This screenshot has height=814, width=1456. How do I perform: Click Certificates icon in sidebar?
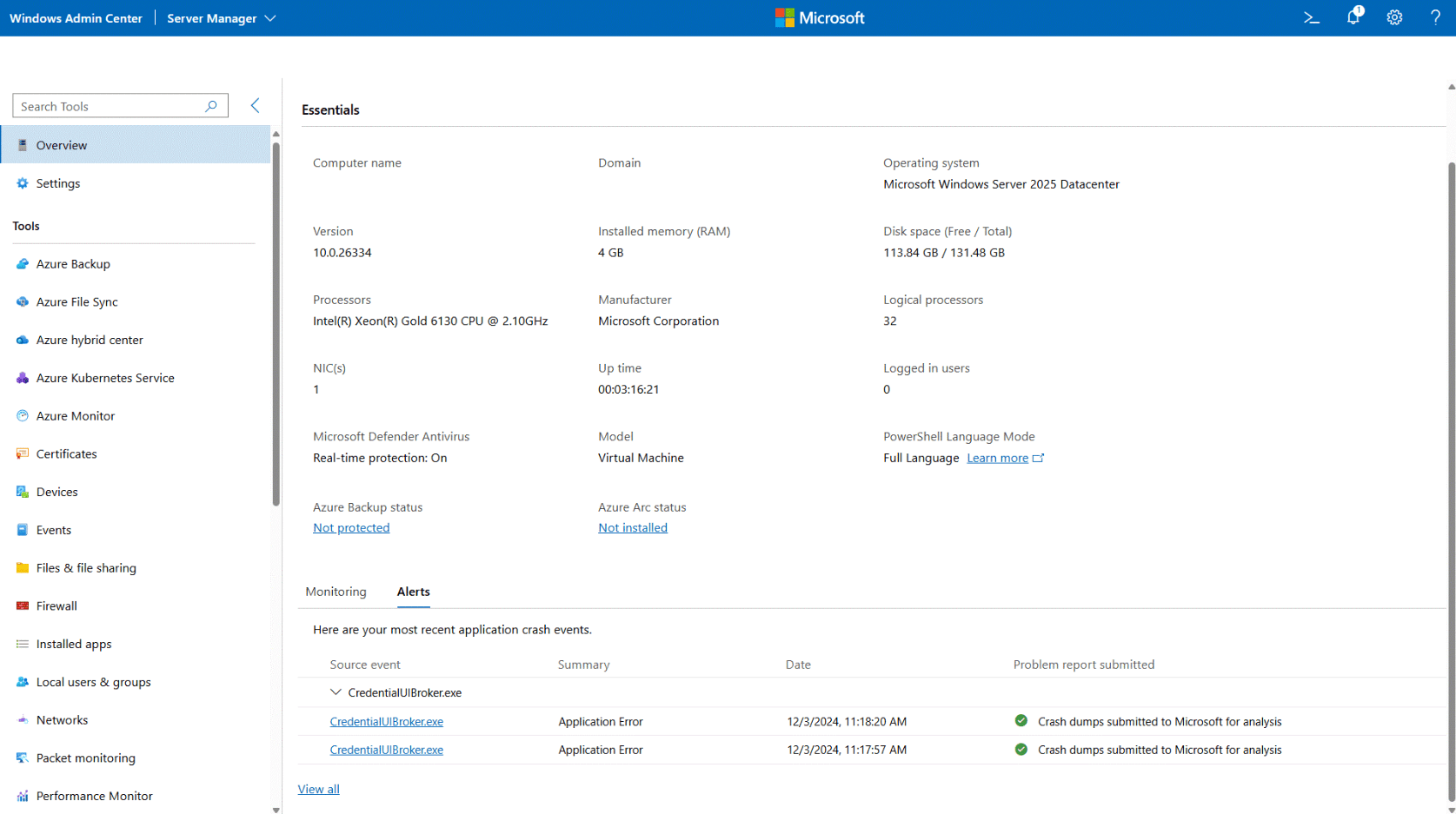click(x=23, y=453)
